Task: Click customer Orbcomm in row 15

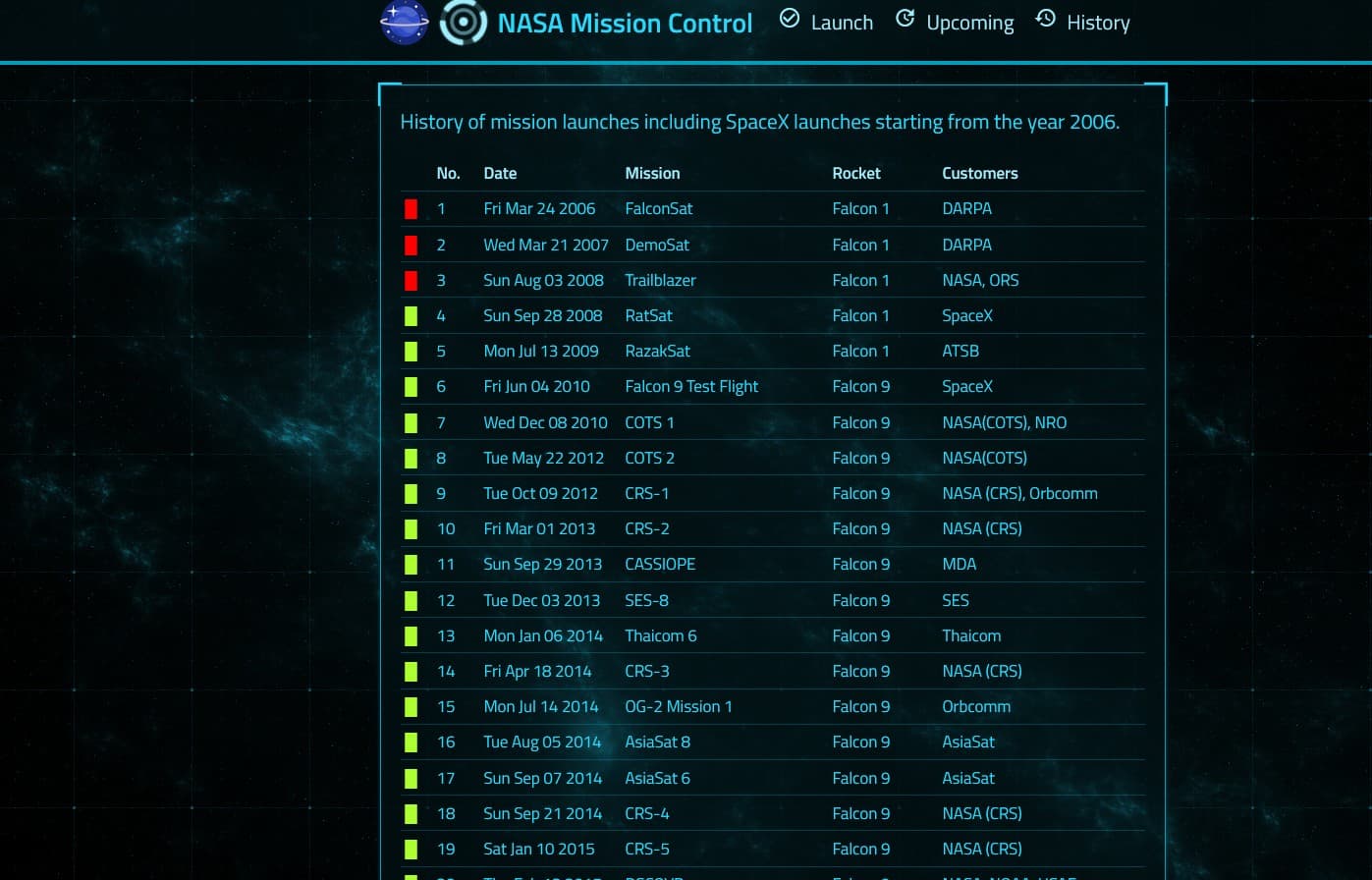Action: [976, 706]
